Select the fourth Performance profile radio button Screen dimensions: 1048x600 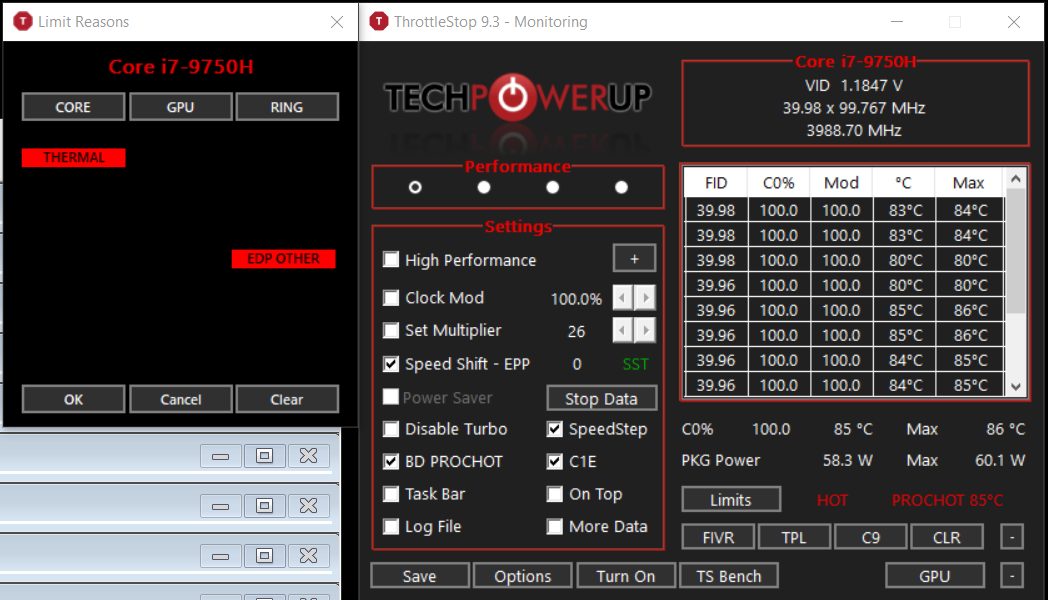point(622,188)
